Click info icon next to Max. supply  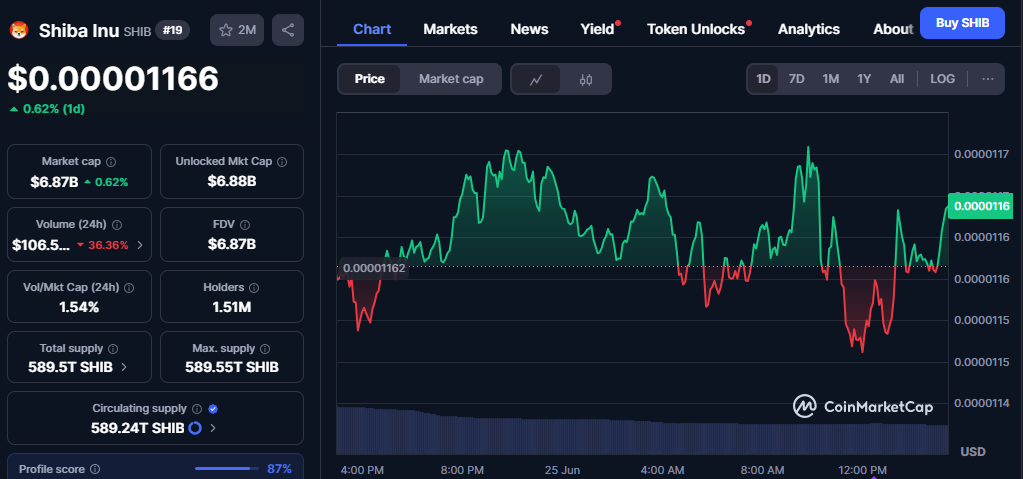click(267, 348)
